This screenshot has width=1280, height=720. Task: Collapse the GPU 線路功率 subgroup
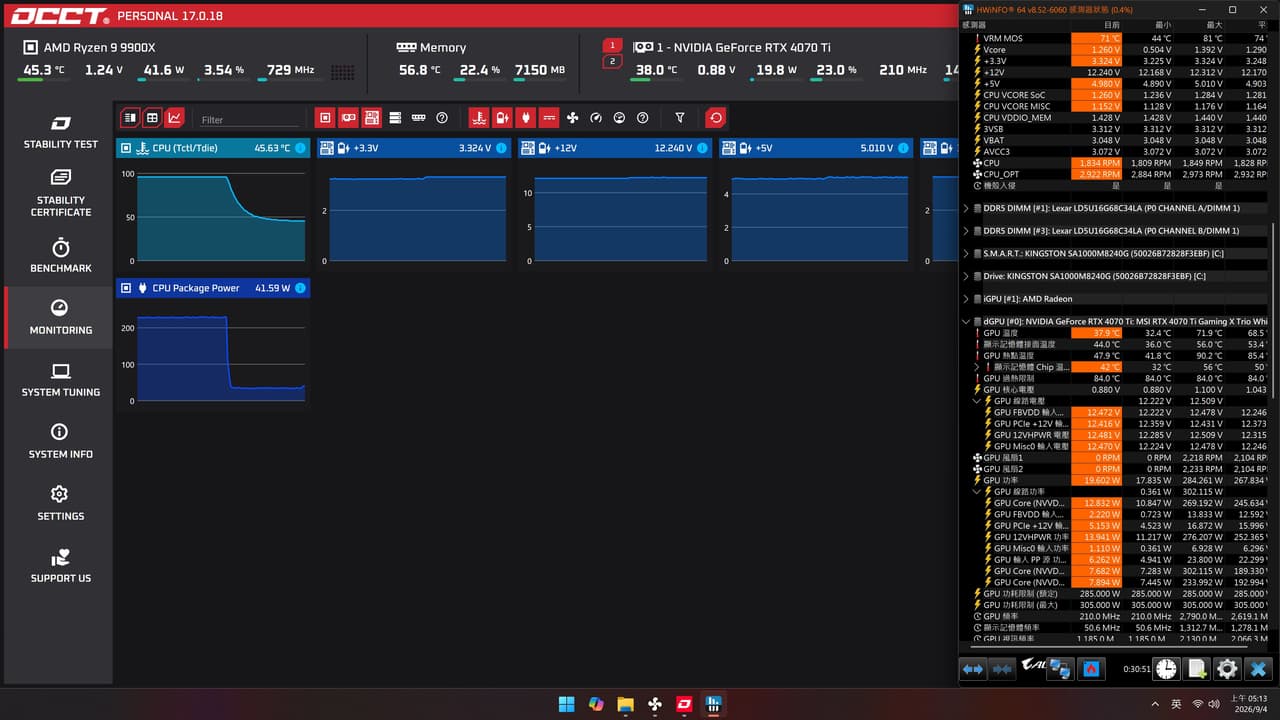[x=977, y=491]
